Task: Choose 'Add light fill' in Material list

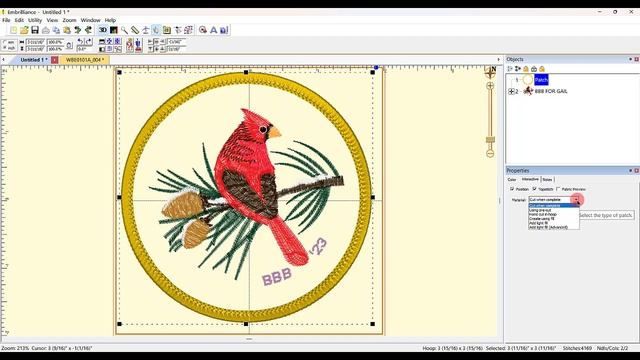Action: point(554,223)
